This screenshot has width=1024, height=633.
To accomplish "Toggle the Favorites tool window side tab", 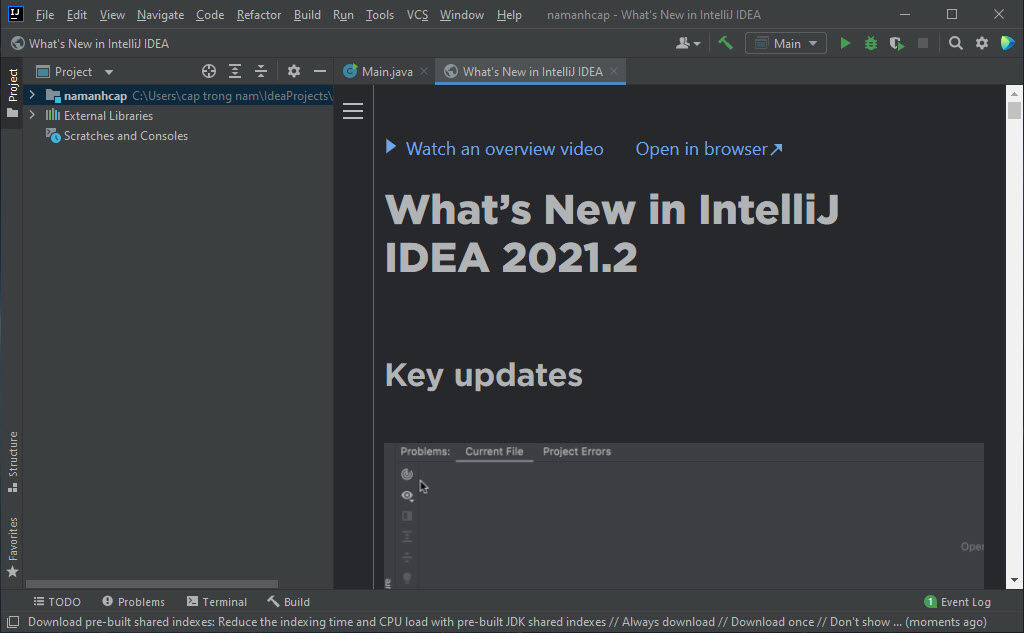I will coord(12,547).
